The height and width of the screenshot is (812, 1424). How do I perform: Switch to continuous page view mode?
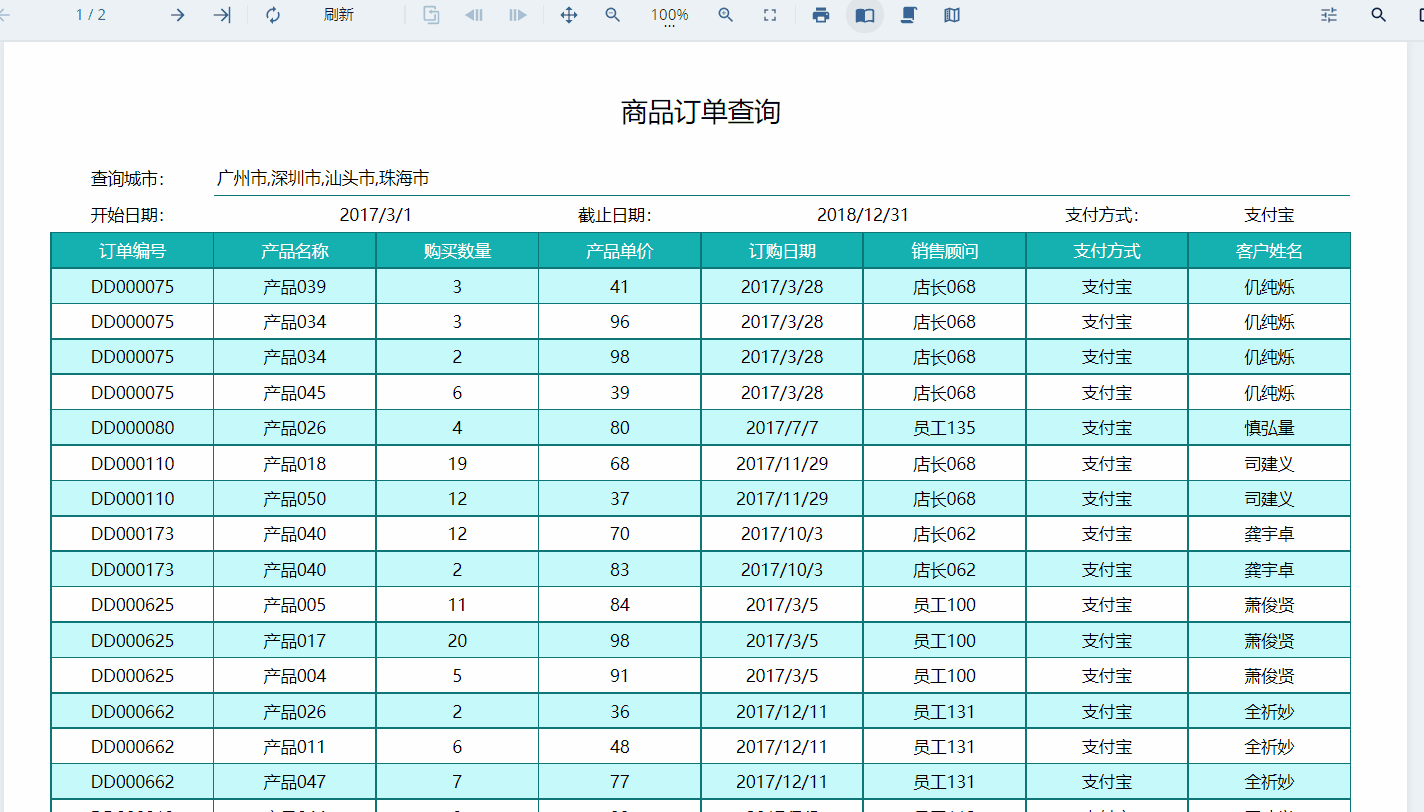(x=908, y=15)
